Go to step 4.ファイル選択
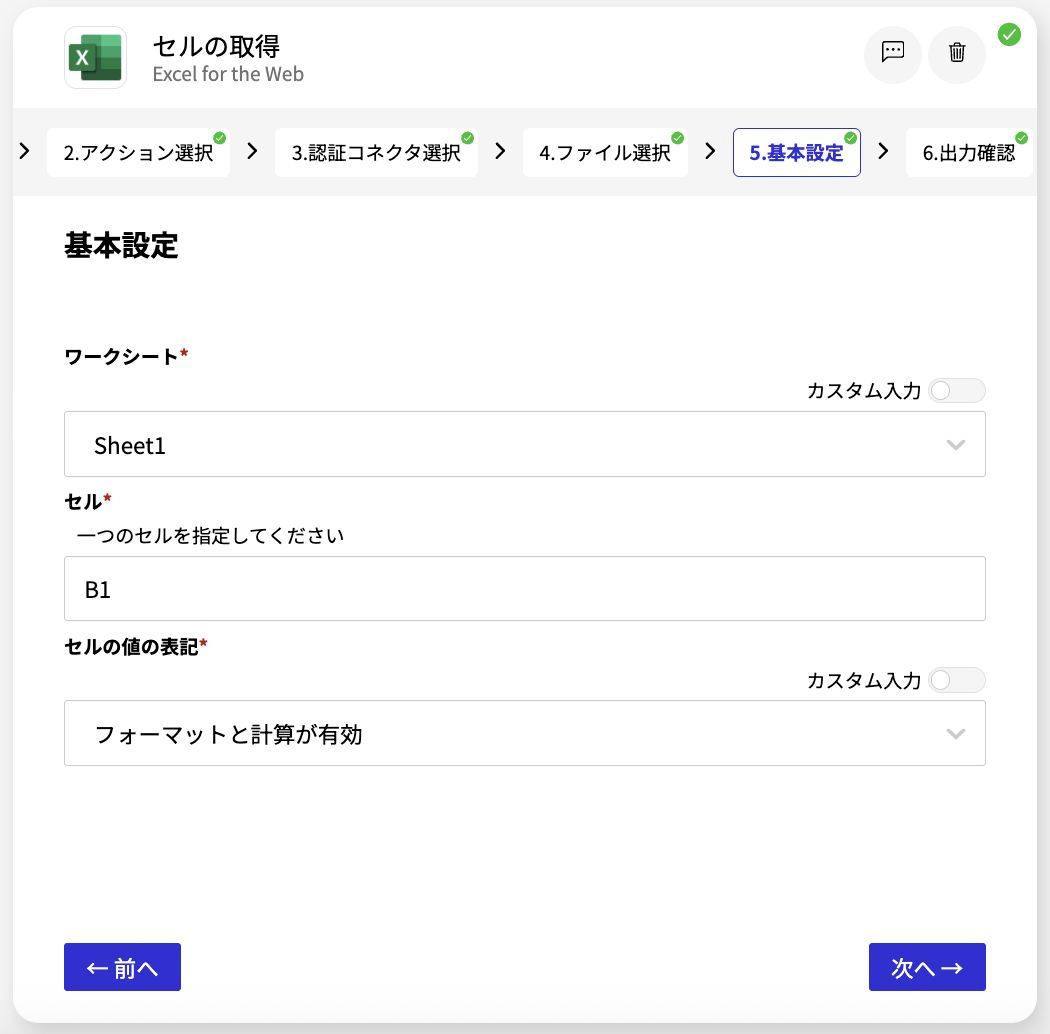The image size is (1050, 1034). (605, 153)
